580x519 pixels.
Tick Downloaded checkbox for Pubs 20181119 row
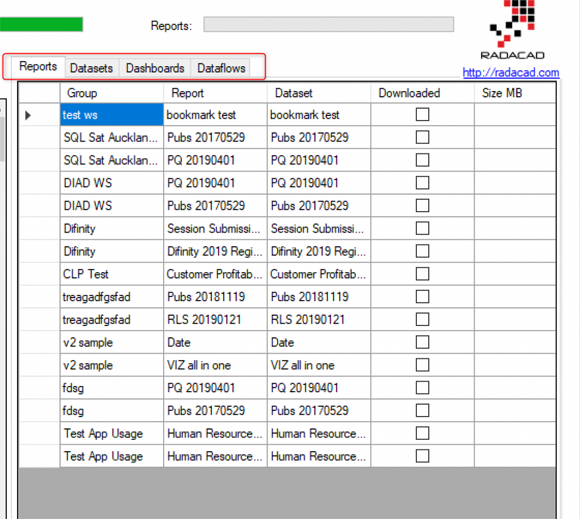pos(422,297)
